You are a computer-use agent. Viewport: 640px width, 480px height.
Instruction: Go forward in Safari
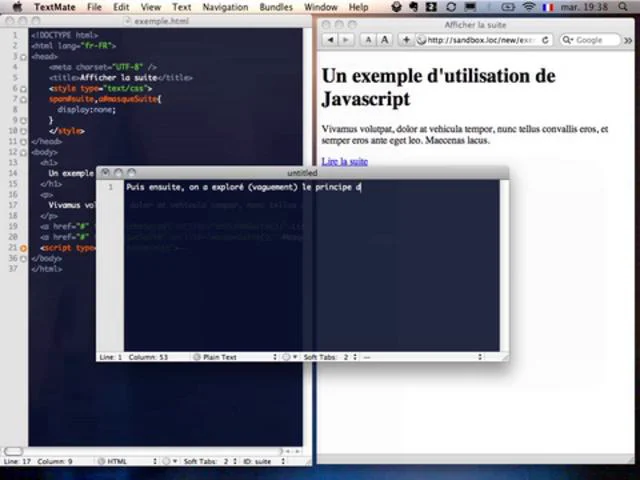point(346,40)
